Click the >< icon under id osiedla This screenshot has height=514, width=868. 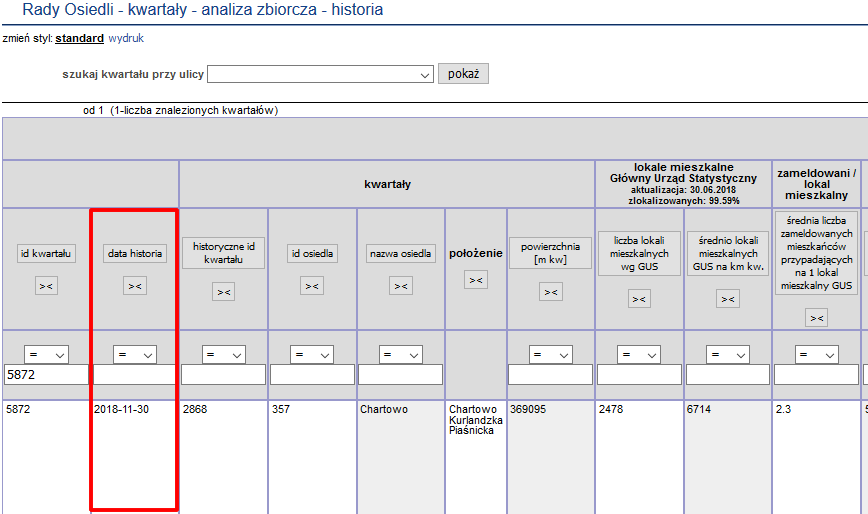point(312,286)
